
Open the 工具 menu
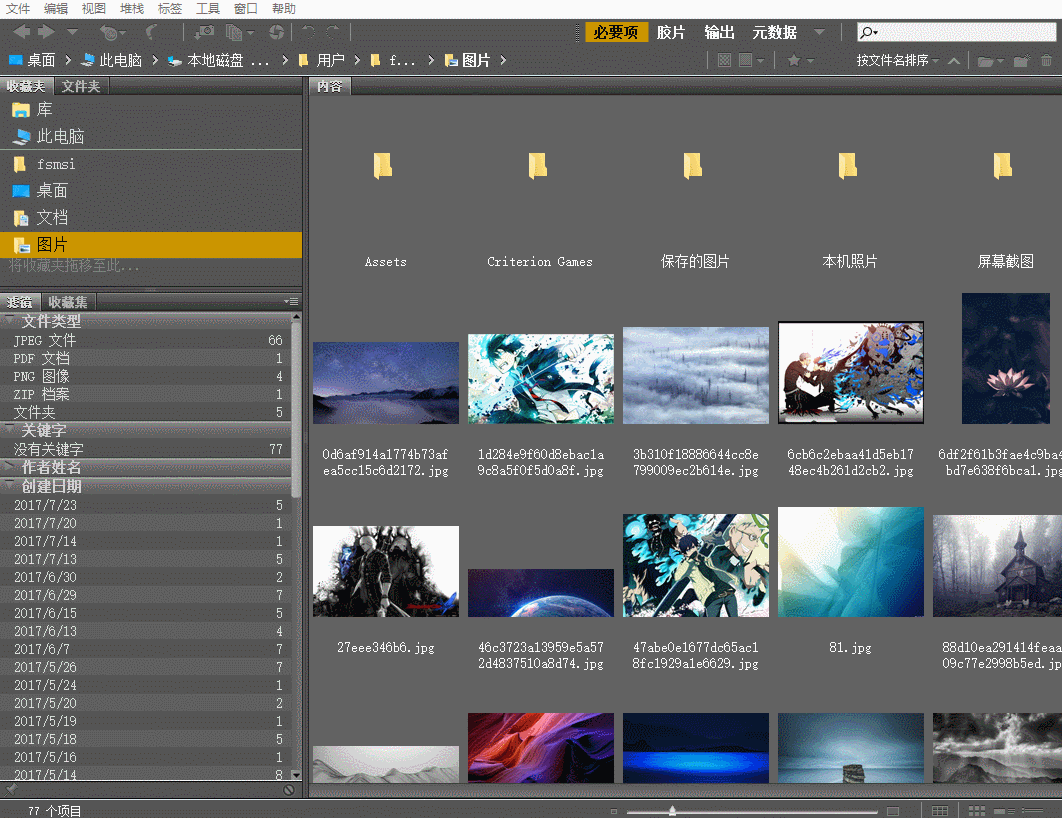point(208,8)
